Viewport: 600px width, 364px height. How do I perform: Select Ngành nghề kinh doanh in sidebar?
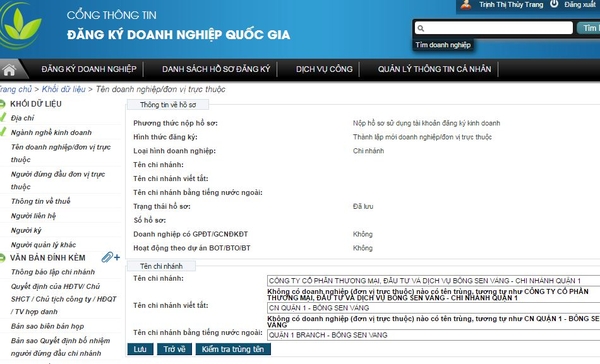[51, 132]
